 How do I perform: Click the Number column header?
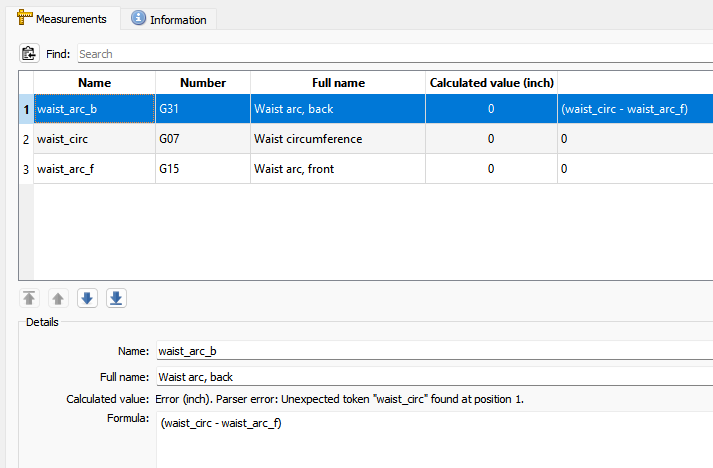[203, 83]
